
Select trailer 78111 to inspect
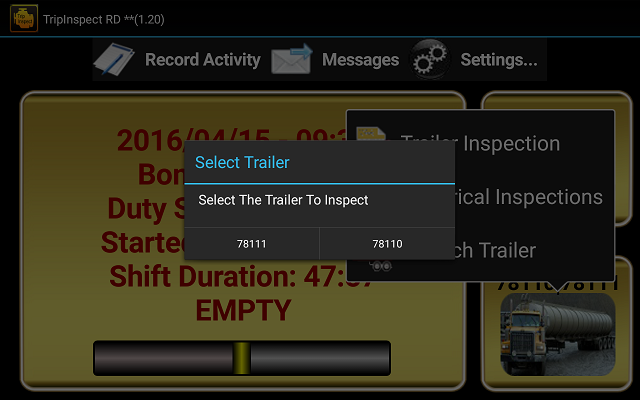251,244
